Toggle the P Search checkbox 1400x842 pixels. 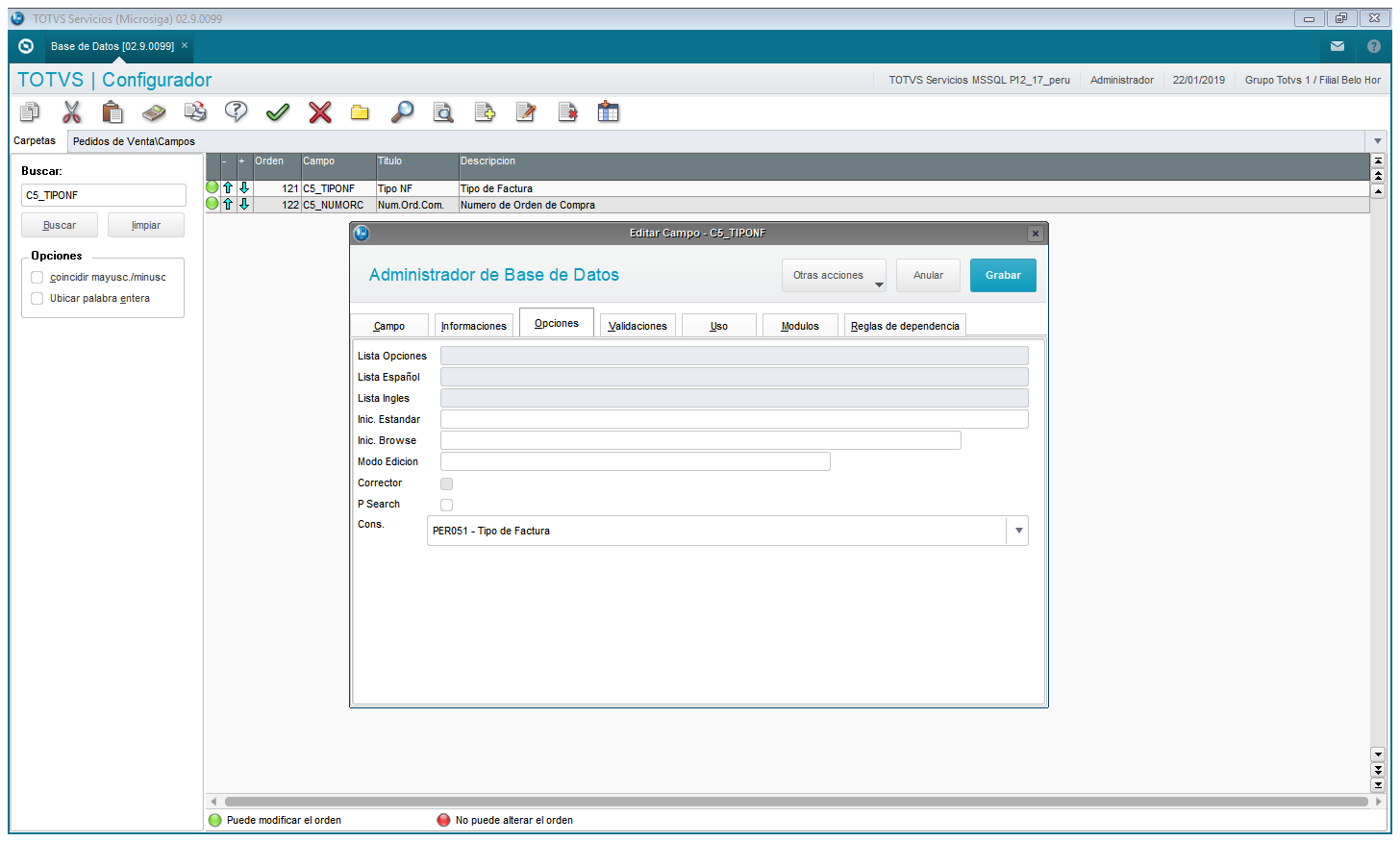[446, 505]
